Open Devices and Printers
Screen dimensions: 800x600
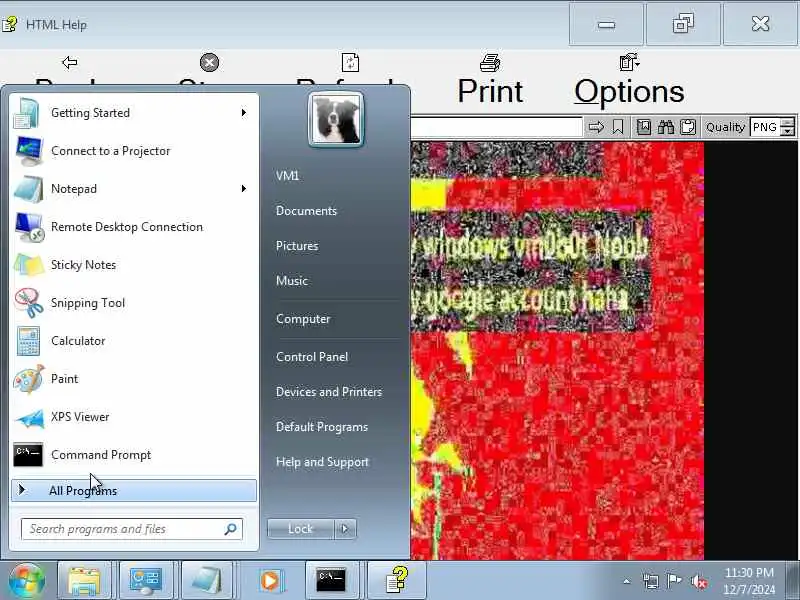(x=329, y=392)
